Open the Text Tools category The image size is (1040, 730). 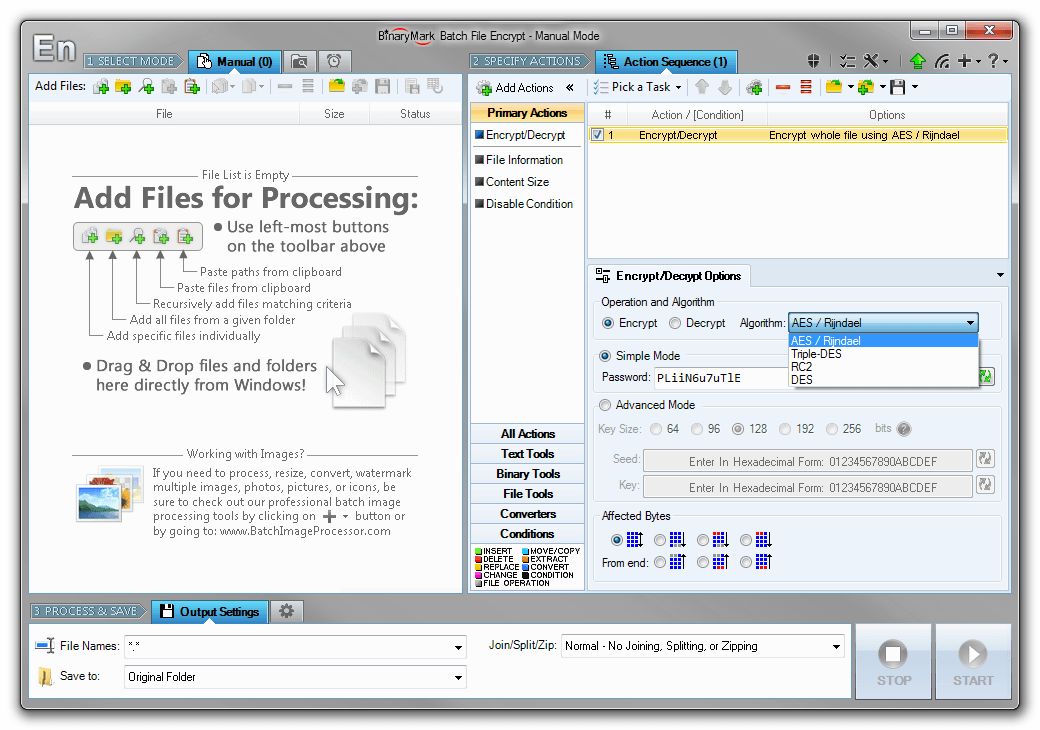[526, 453]
